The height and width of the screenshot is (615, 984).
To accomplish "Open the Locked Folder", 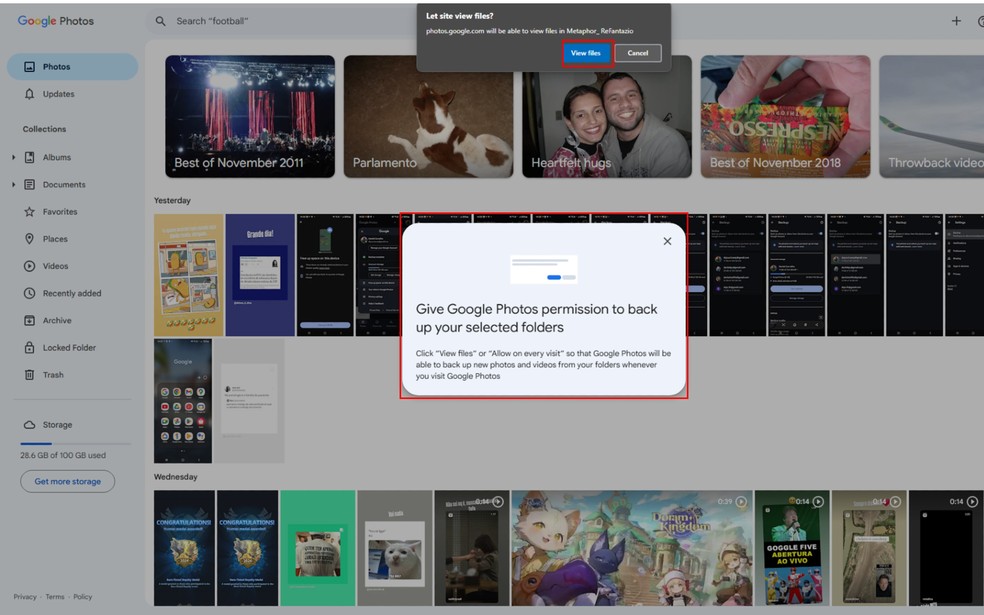I will click(68, 348).
